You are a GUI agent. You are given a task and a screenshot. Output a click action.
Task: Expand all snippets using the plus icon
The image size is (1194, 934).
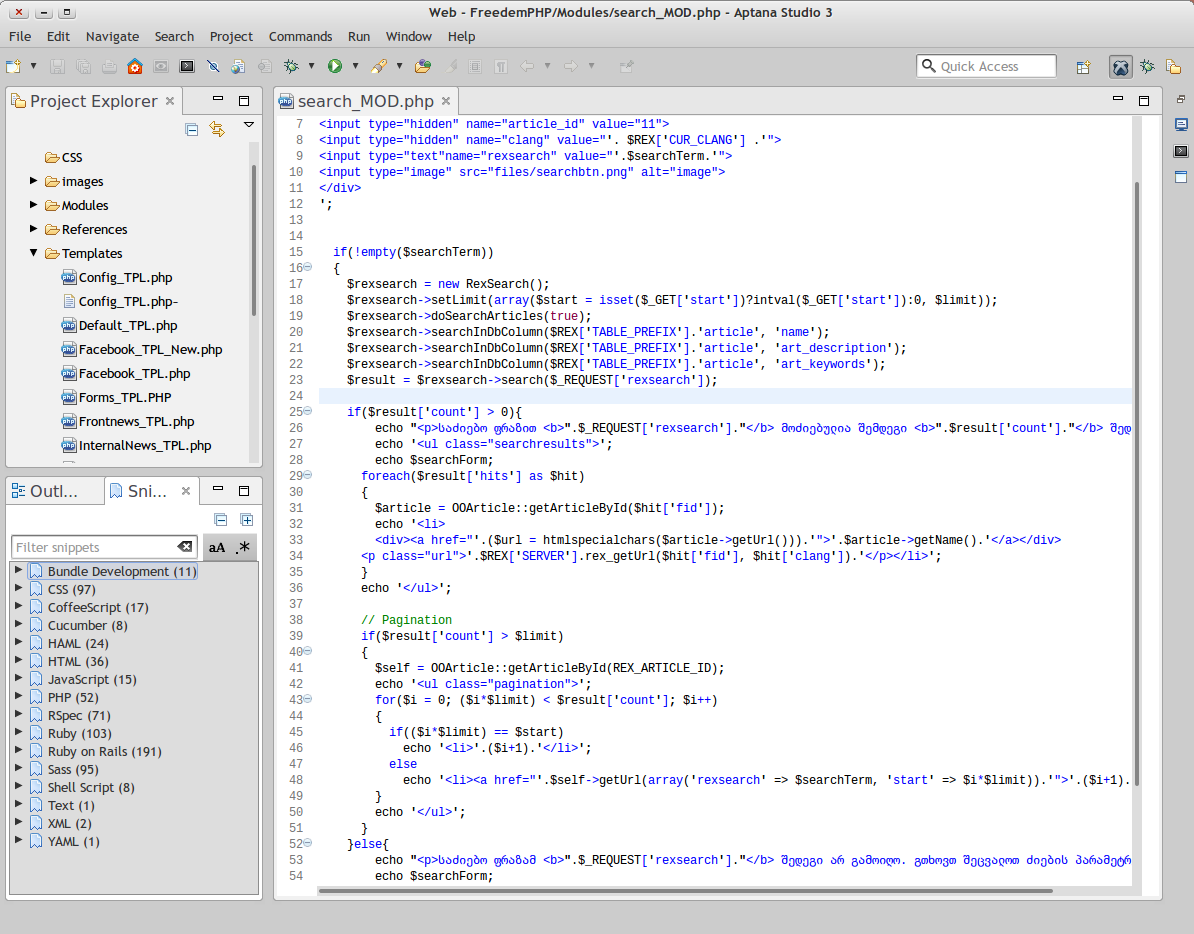click(247, 520)
